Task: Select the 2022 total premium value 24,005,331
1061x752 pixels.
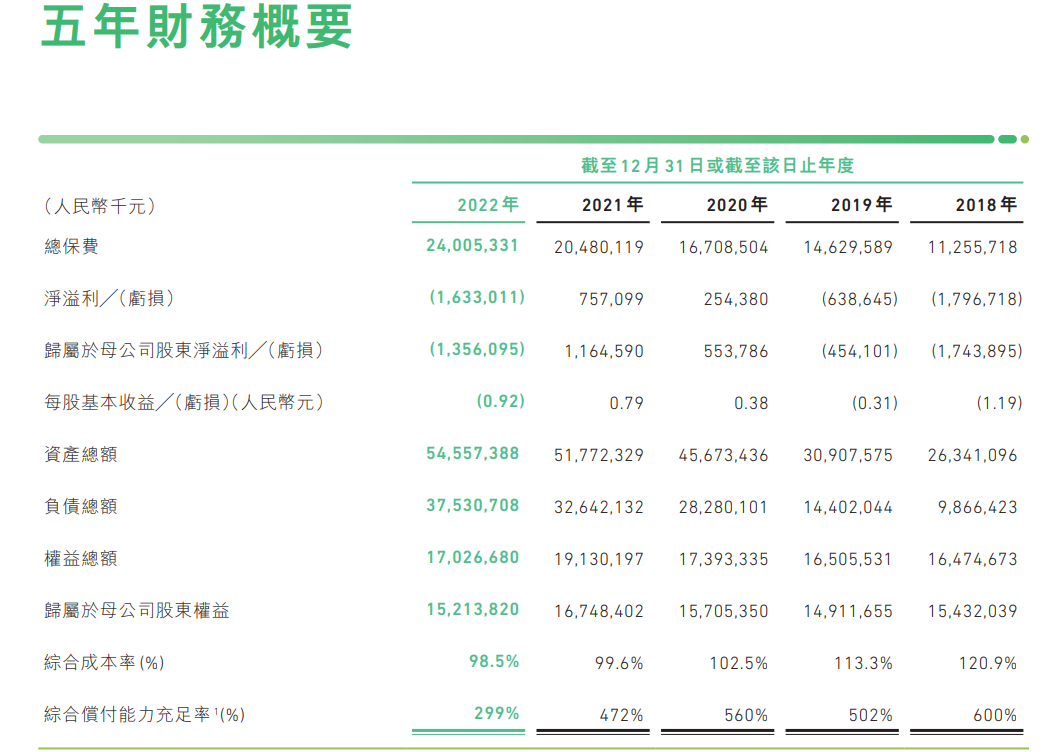Action: click(472, 246)
